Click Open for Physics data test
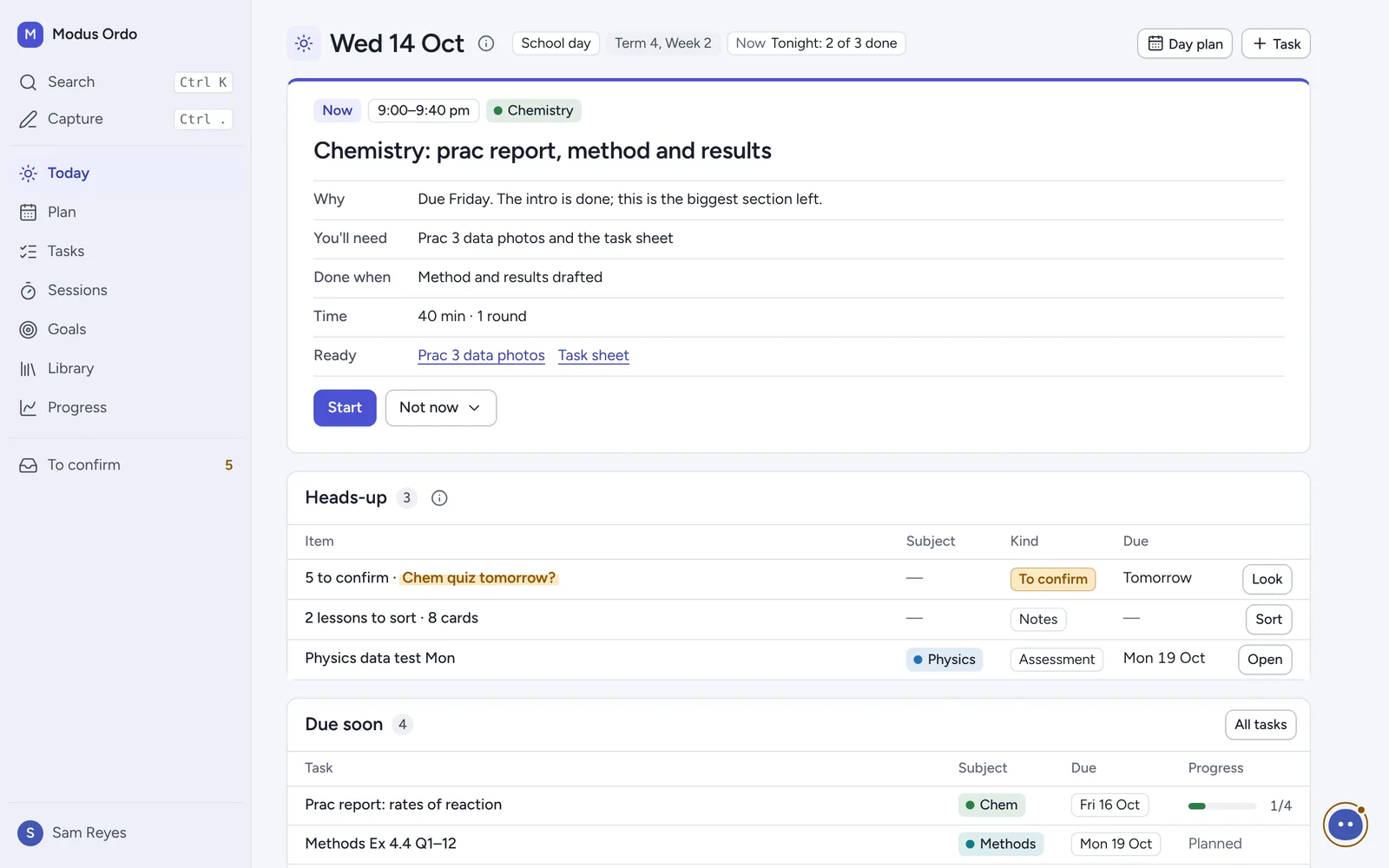Image resolution: width=1389 pixels, height=868 pixels. click(1265, 660)
